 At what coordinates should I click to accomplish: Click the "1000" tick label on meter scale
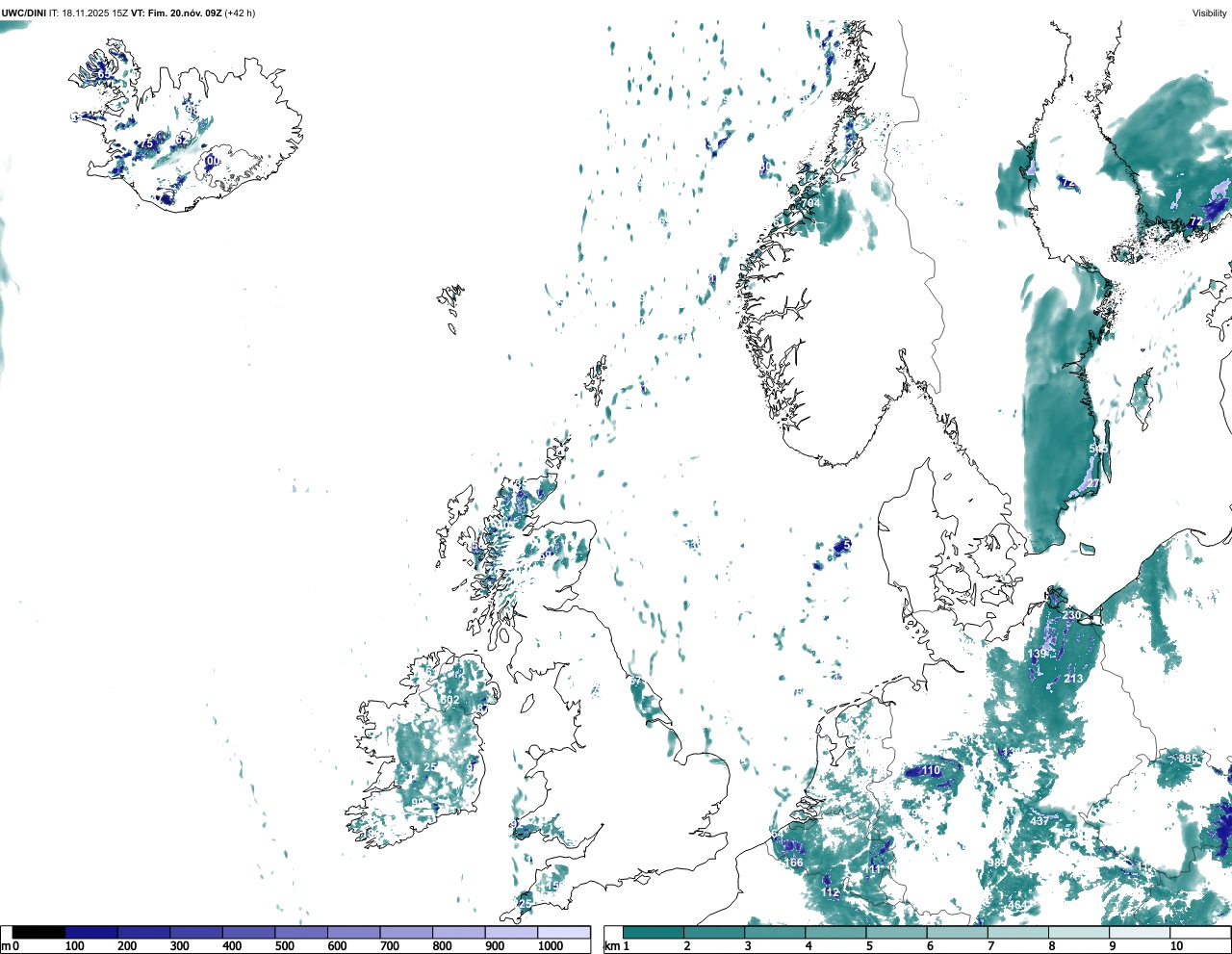(551, 946)
